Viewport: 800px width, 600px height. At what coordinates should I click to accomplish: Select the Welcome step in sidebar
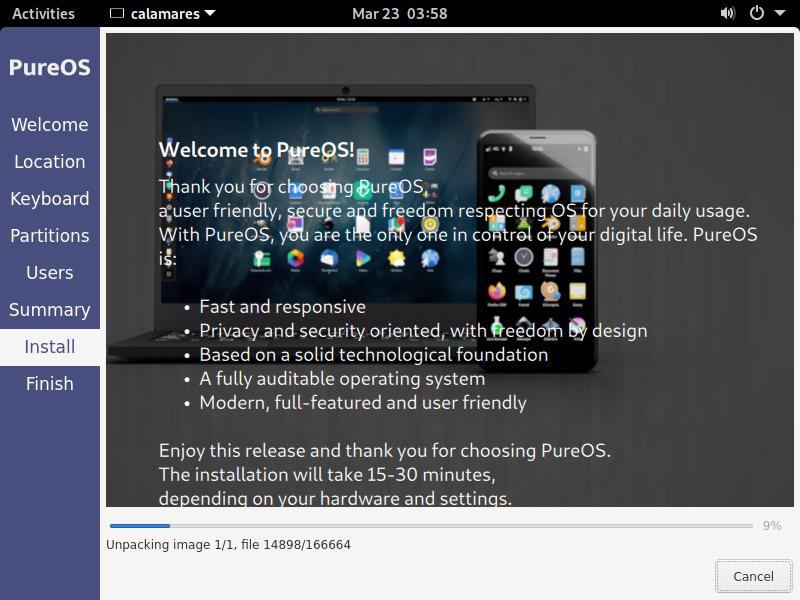pos(50,124)
